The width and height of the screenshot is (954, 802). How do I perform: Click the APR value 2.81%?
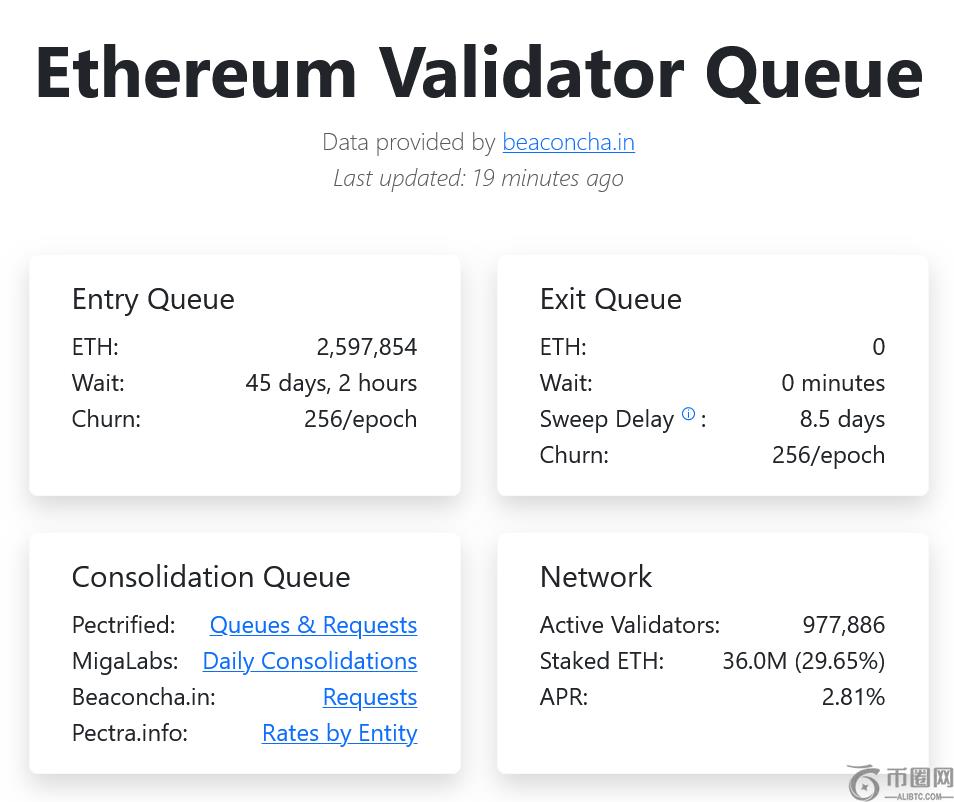[x=853, y=697]
